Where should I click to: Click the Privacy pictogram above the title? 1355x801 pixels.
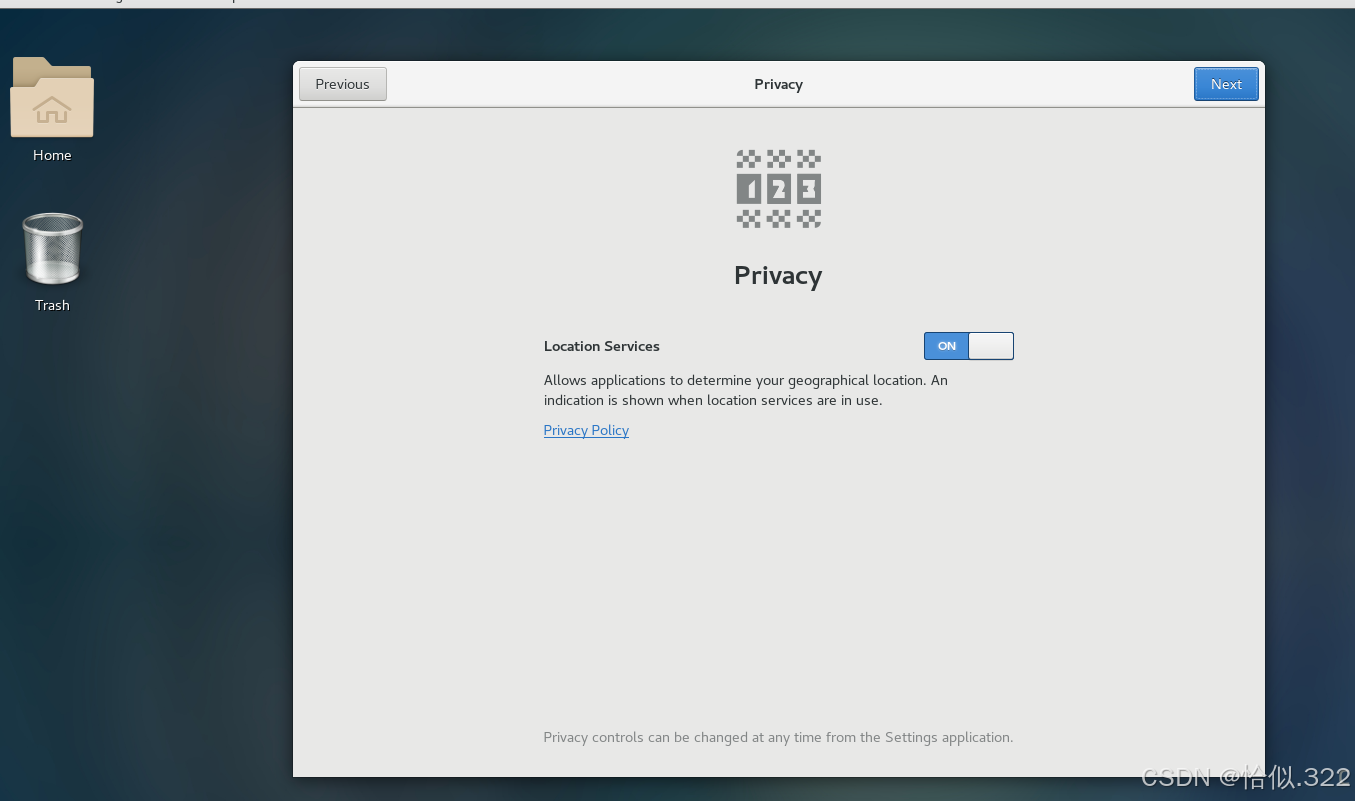778,188
